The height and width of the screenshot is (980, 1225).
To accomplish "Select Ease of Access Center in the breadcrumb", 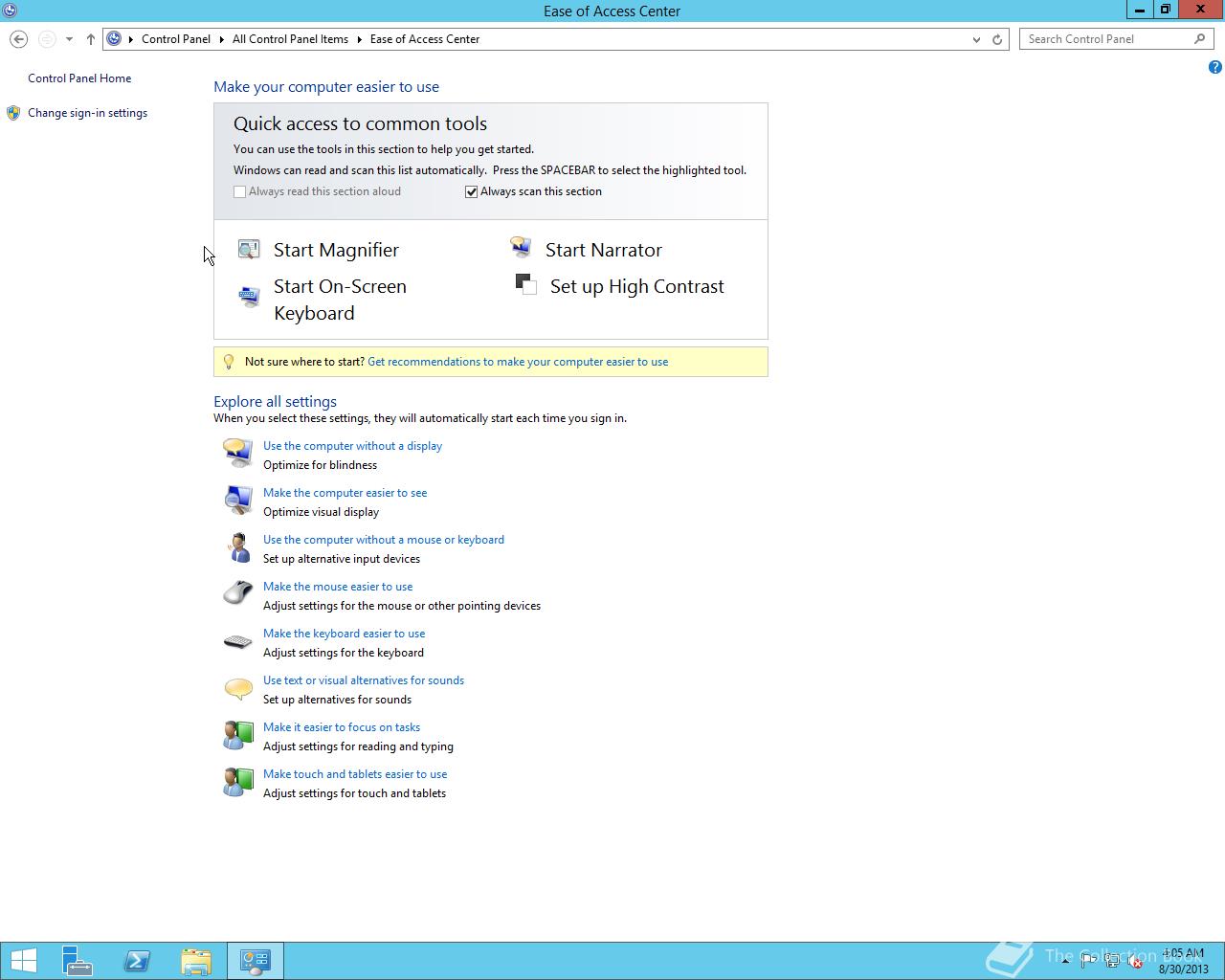I will [x=425, y=39].
